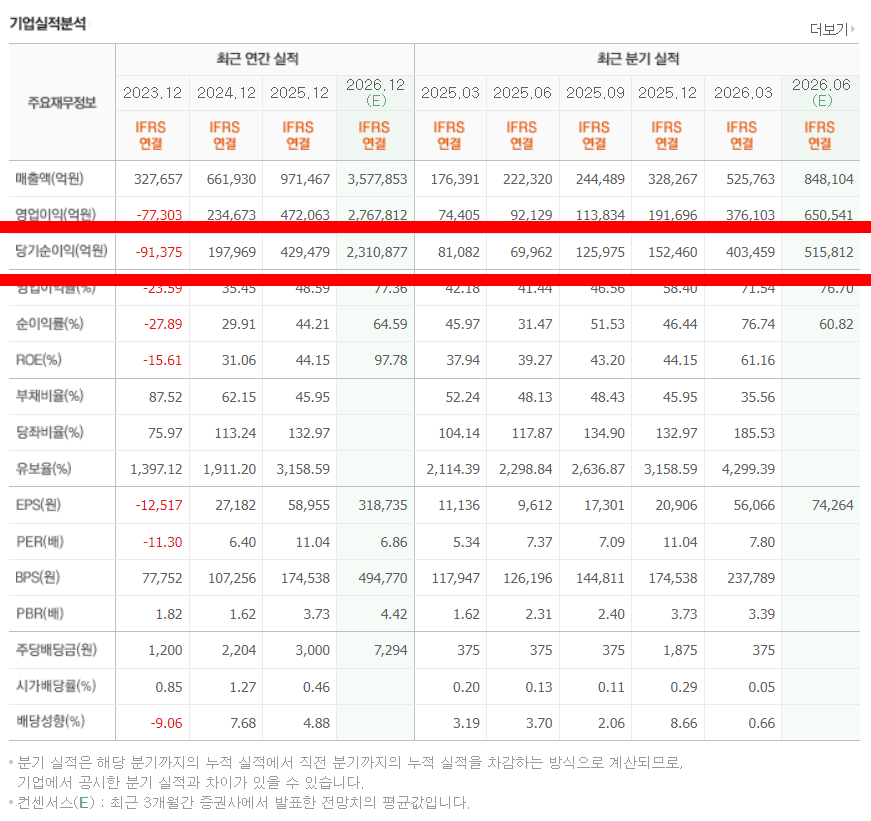Click the 최근 분기 실적 header
871x821 pixels.
[638, 58]
